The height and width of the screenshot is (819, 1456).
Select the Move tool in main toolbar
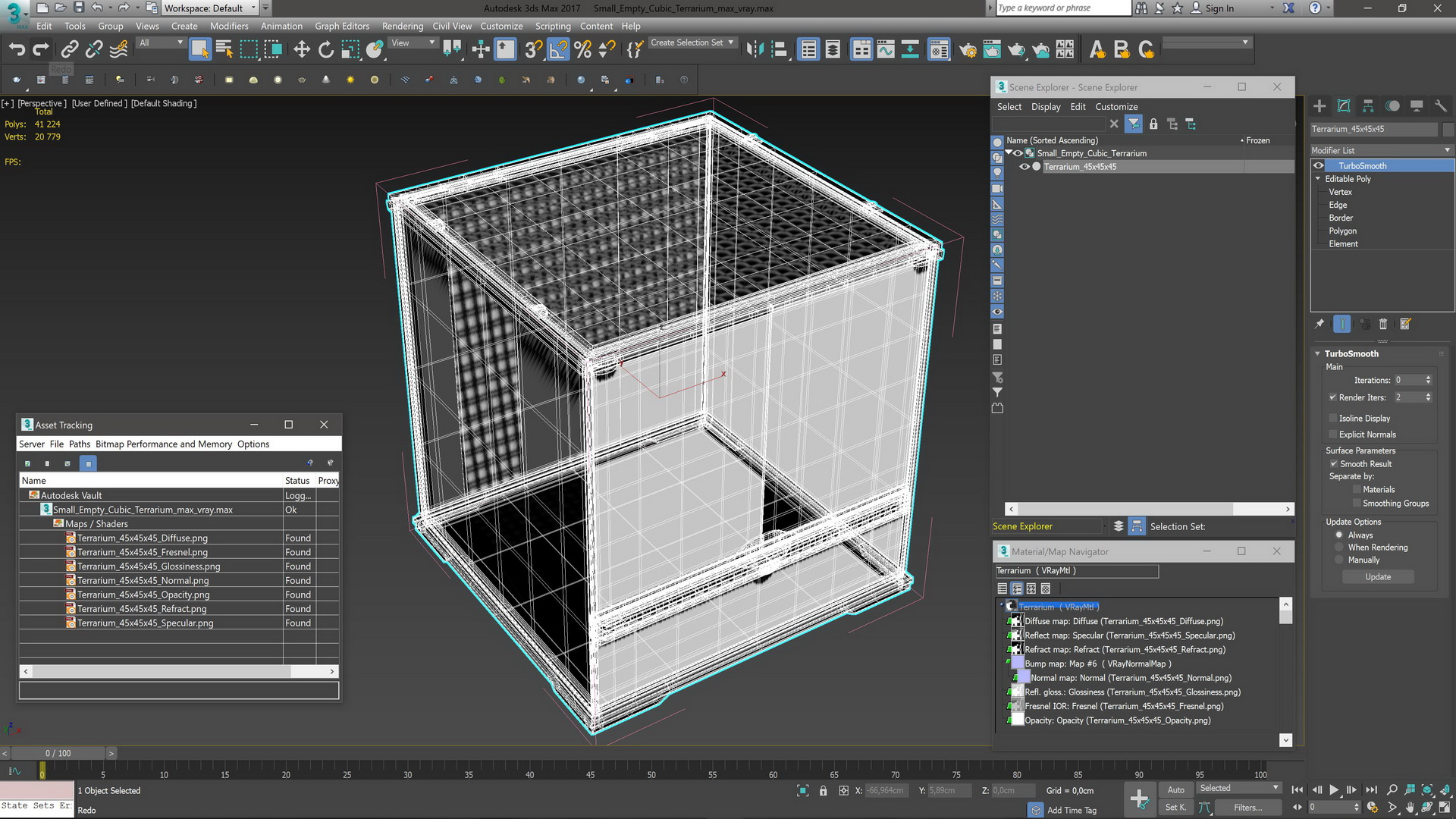coord(302,50)
